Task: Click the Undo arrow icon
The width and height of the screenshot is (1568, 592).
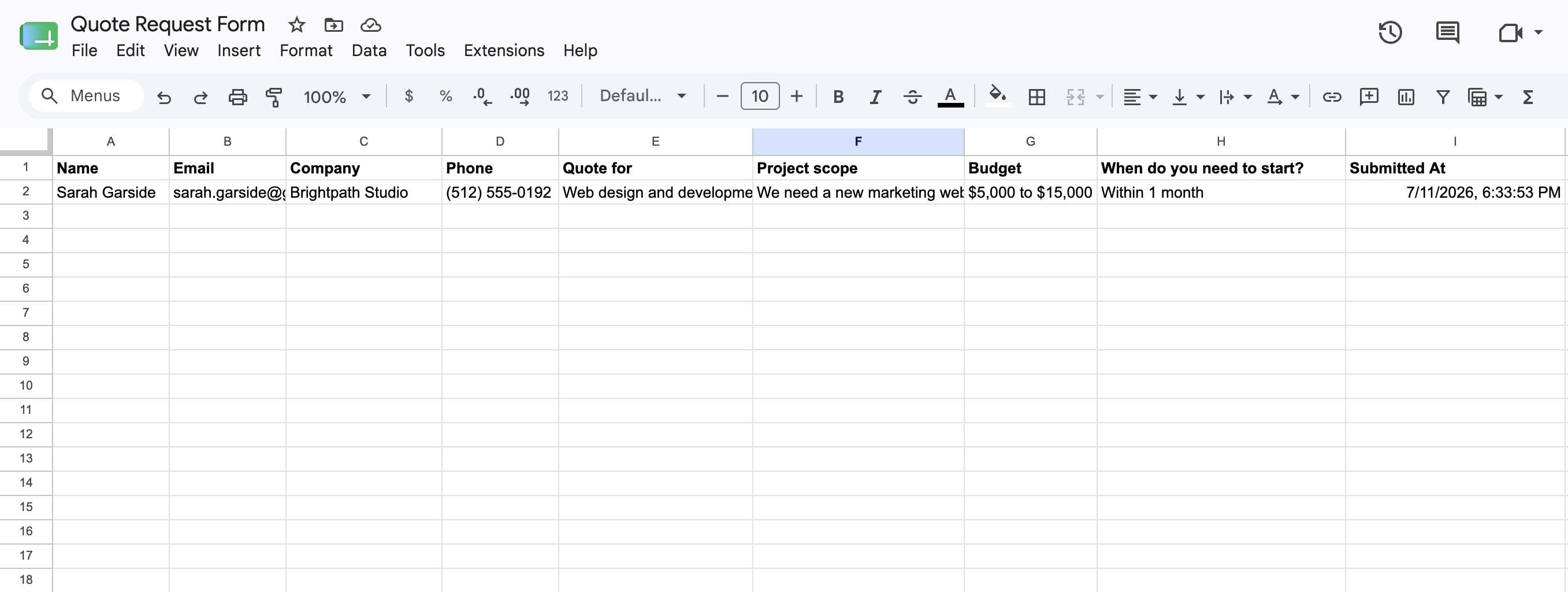Action: pos(164,97)
